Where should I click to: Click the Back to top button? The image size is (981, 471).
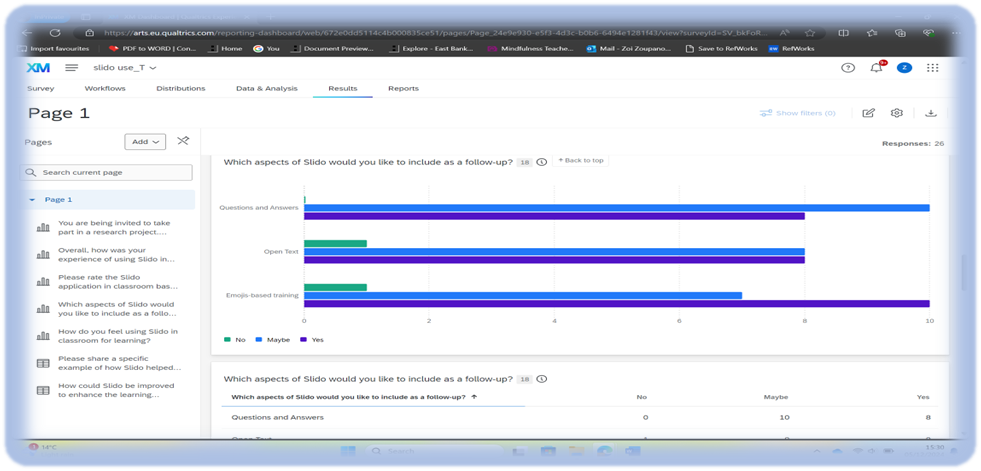581,161
